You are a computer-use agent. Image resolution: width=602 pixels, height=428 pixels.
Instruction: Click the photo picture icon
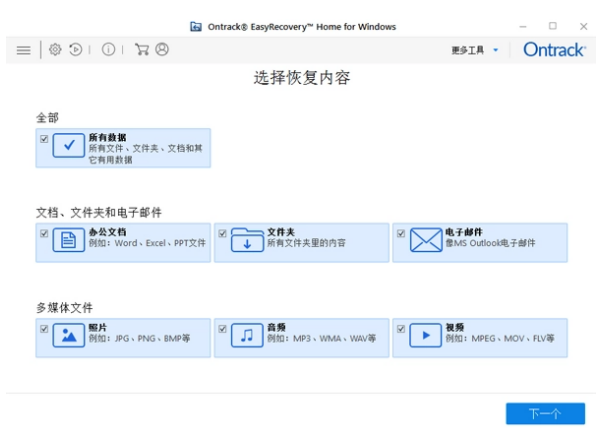click(x=69, y=337)
